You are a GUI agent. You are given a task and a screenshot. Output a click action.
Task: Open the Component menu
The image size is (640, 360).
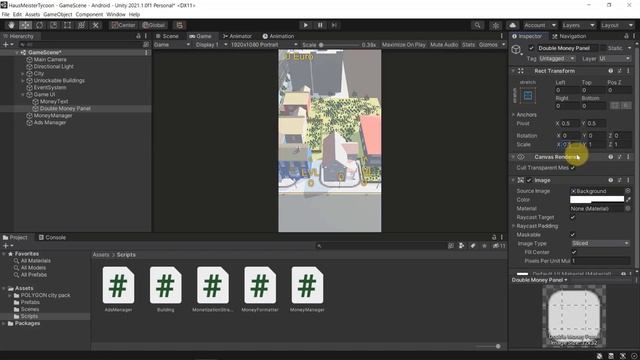pos(89,14)
